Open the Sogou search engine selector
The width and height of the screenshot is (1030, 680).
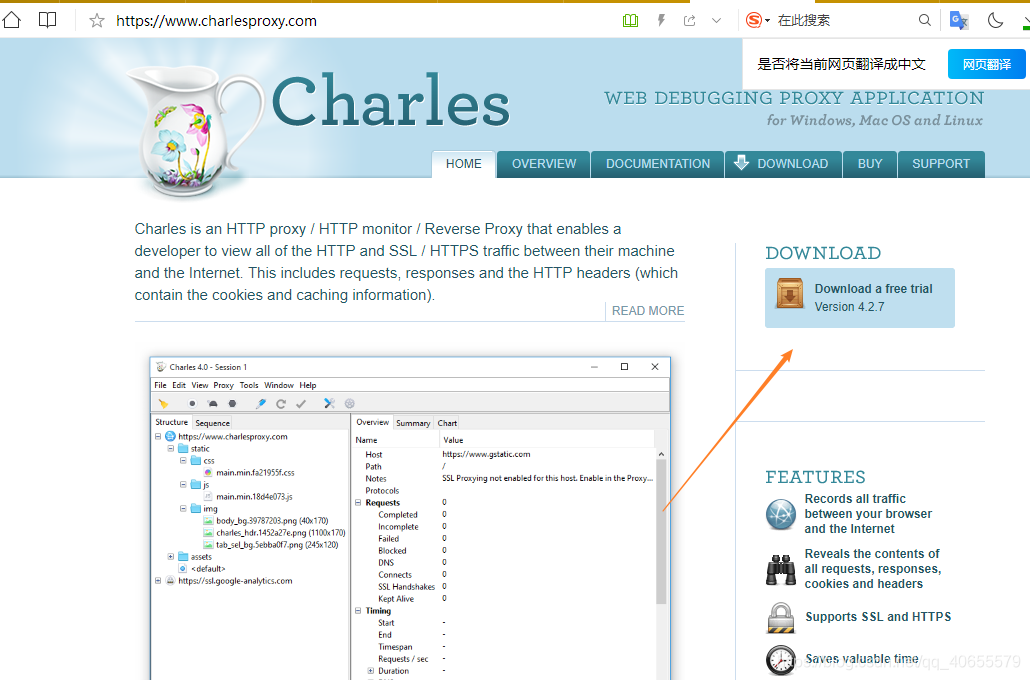coord(757,20)
